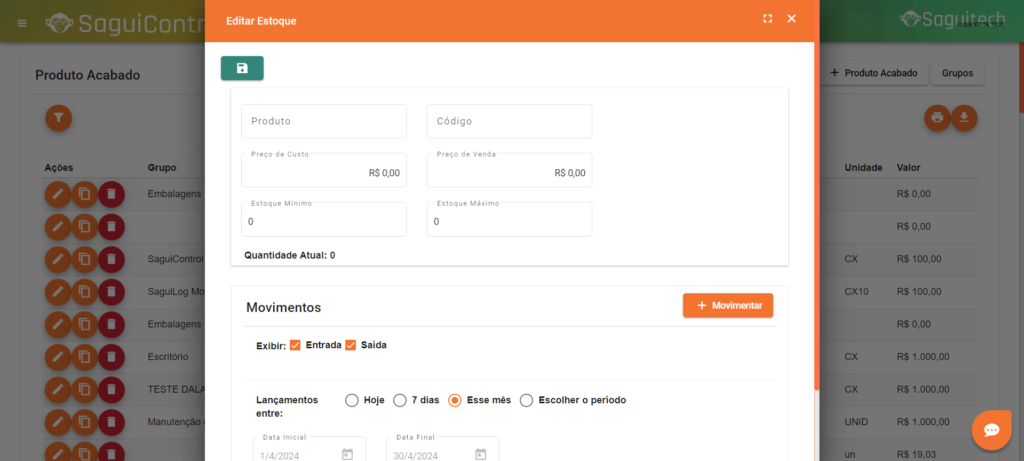Close the Editar Estoque dialog
Viewport: 1024px width, 461px height.
792,19
